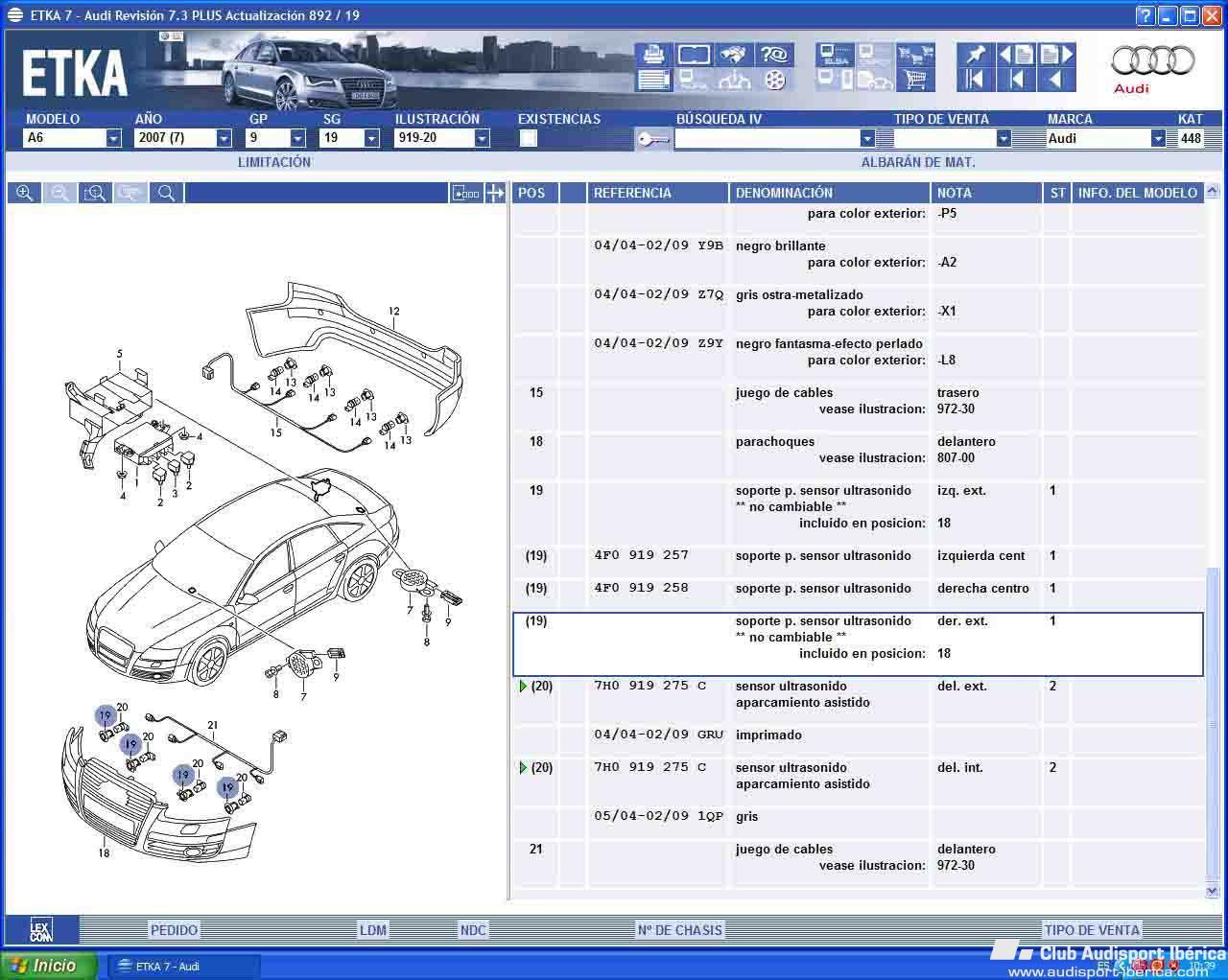Click the KAT 448 field
Screen dimensions: 1228x980
click(1191, 138)
